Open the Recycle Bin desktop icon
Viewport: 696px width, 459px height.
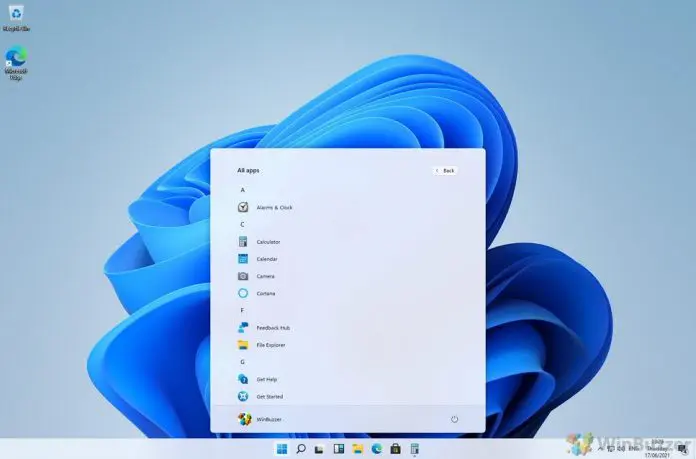[16, 20]
